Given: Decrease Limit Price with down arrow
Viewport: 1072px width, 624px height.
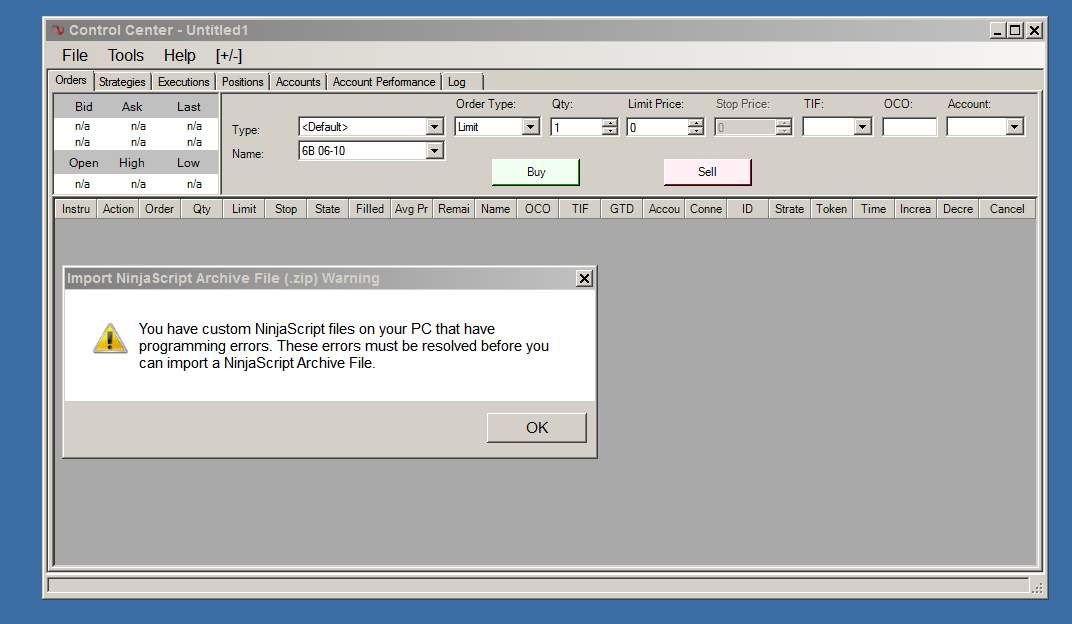Looking at the screenshot, I should pyautogui.click(x=696, y=131).
